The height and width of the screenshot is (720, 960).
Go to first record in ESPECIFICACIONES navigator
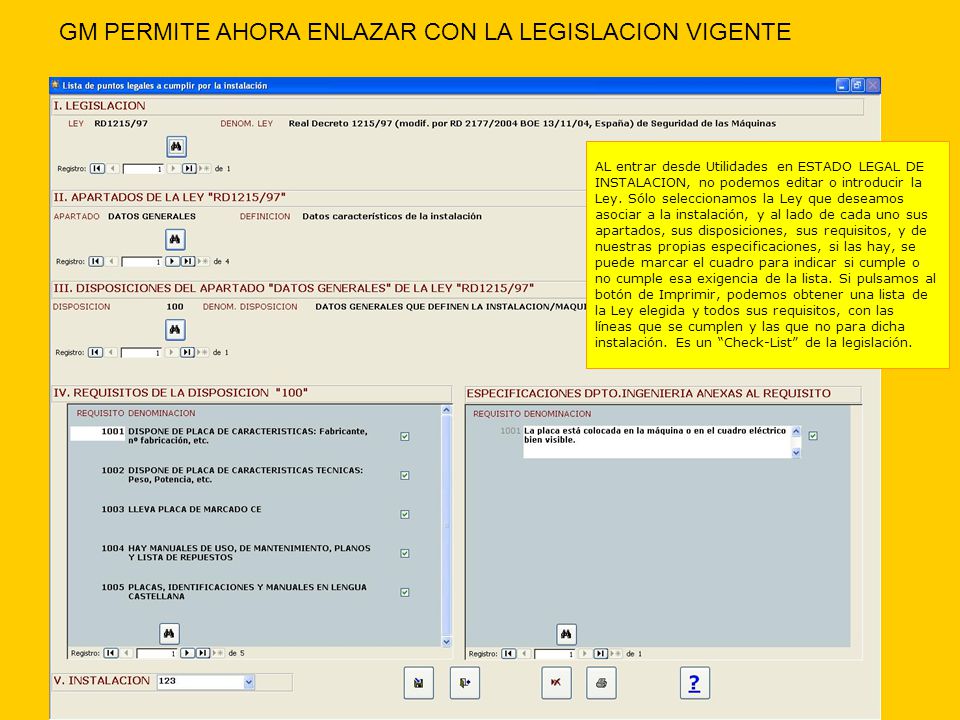(509, 654)
